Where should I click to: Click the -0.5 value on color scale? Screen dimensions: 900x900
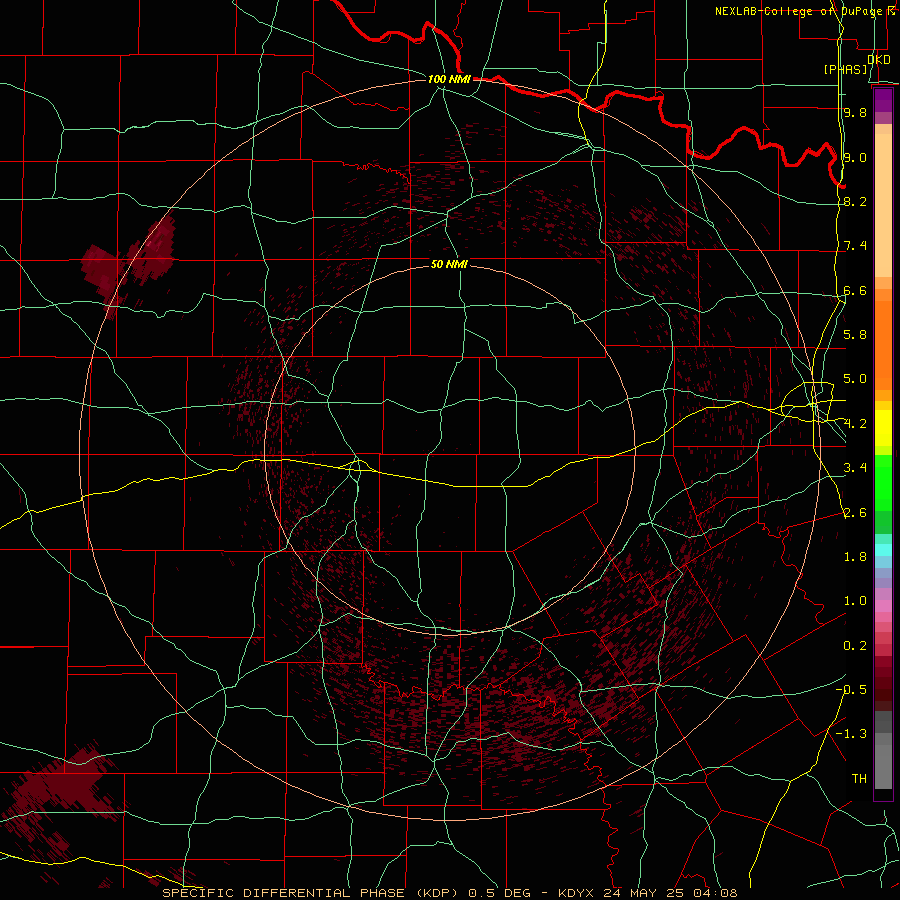tap(852, 689)
